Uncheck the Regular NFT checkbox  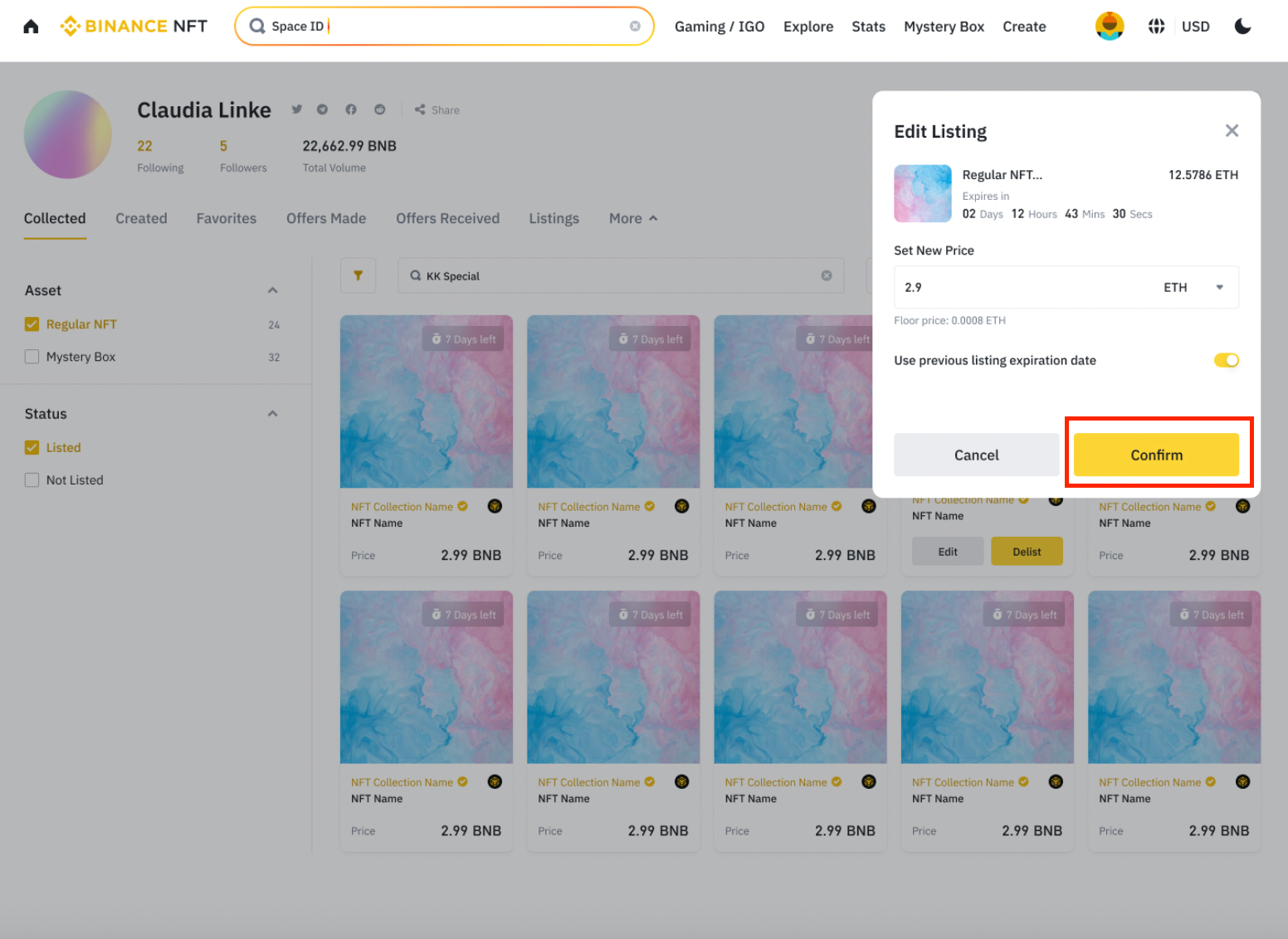[x=32, y=324]
